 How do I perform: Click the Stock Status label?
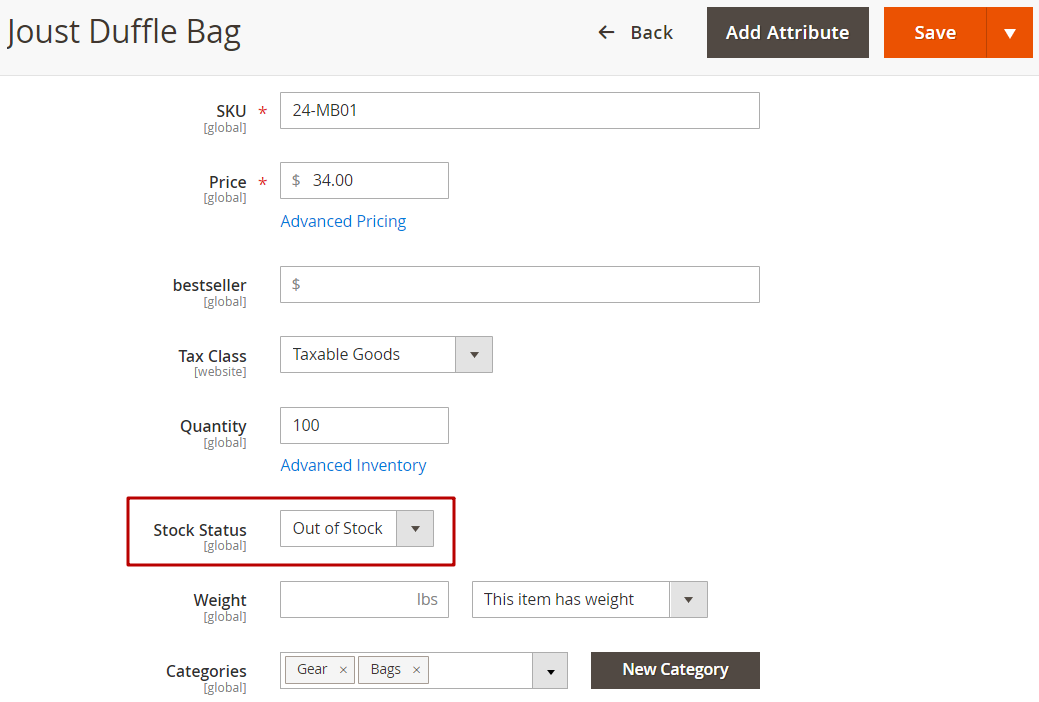[x=199, y=530]
